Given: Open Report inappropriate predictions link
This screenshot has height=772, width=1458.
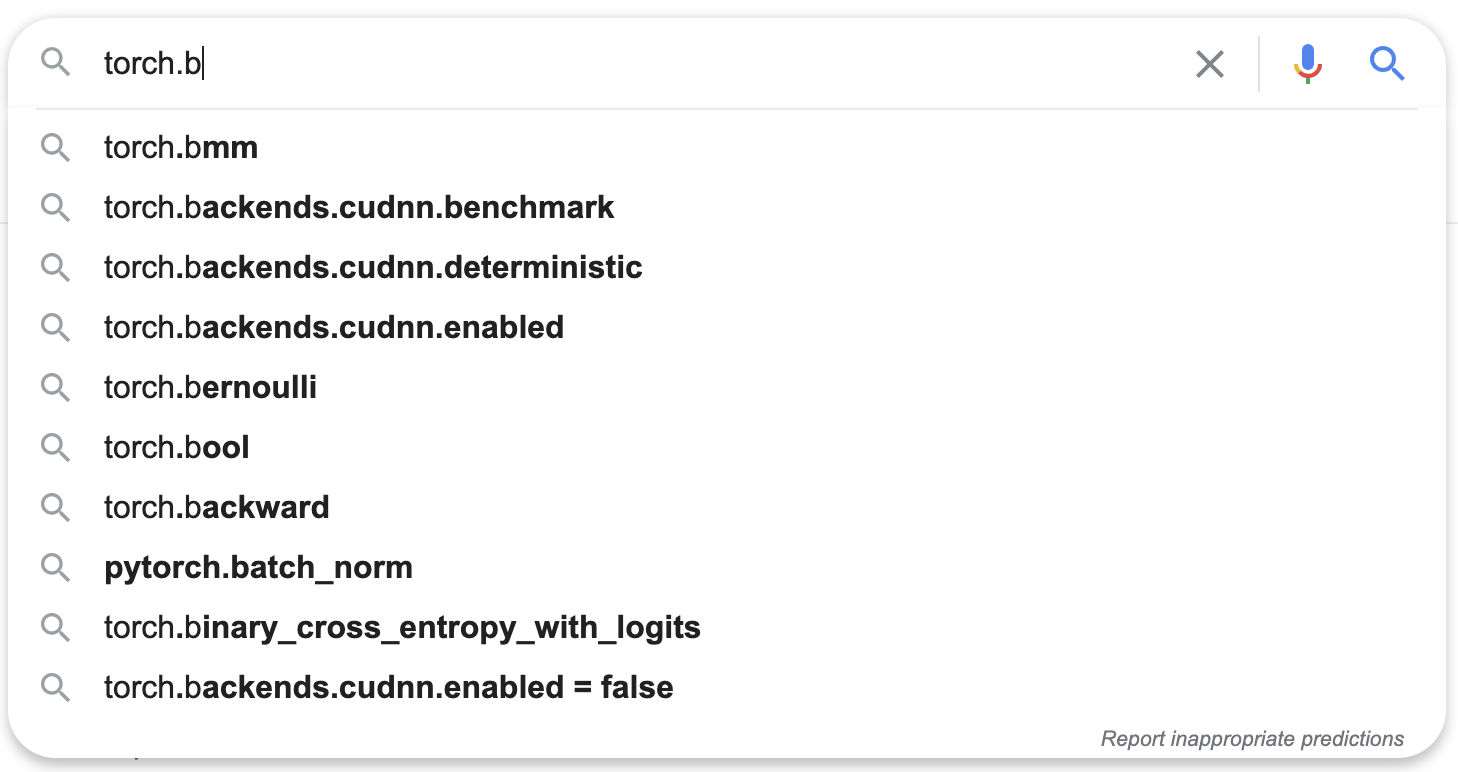Looking at the screenshot, I should tap(1252, 739).
